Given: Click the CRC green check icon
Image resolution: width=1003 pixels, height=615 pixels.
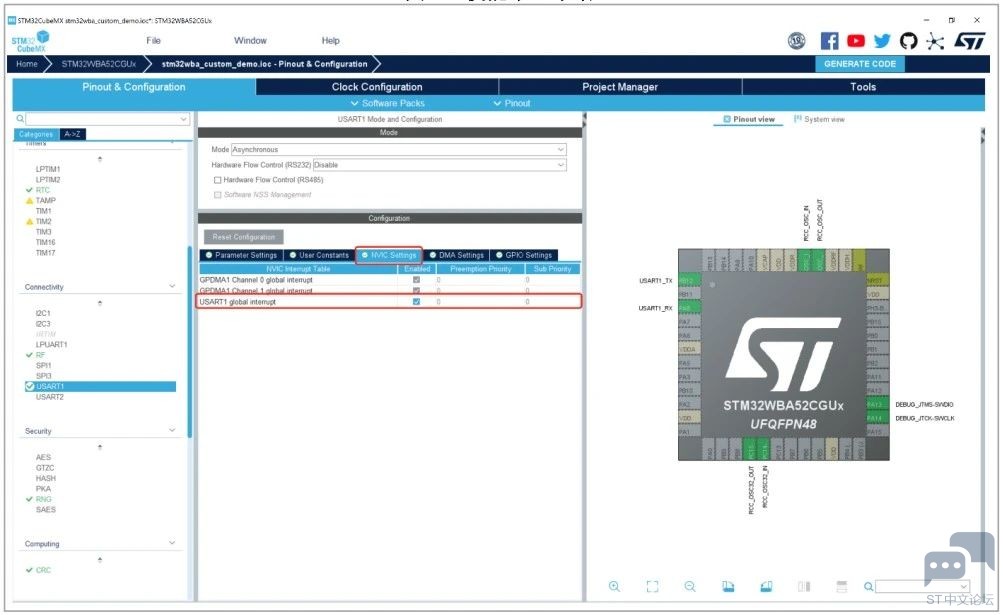Looking at the screenshot, I should 29,570.
